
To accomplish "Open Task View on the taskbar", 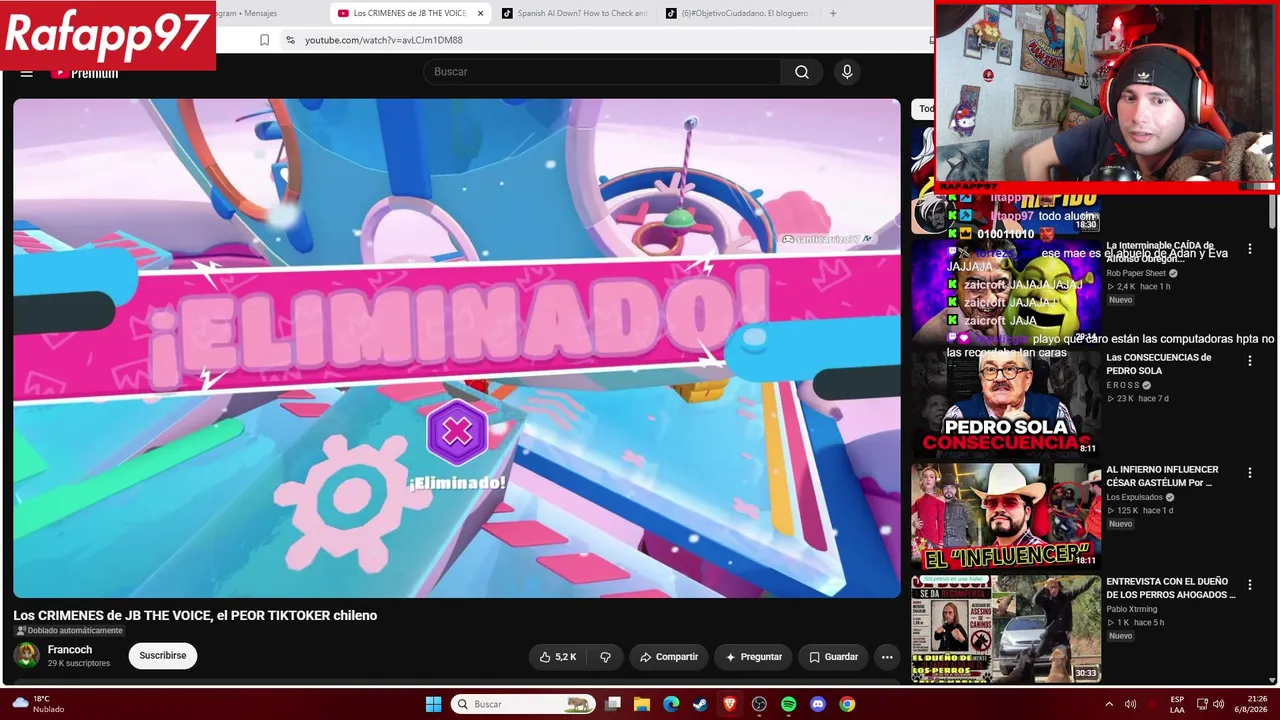I will pyautogui.click(x=613, y=704).
